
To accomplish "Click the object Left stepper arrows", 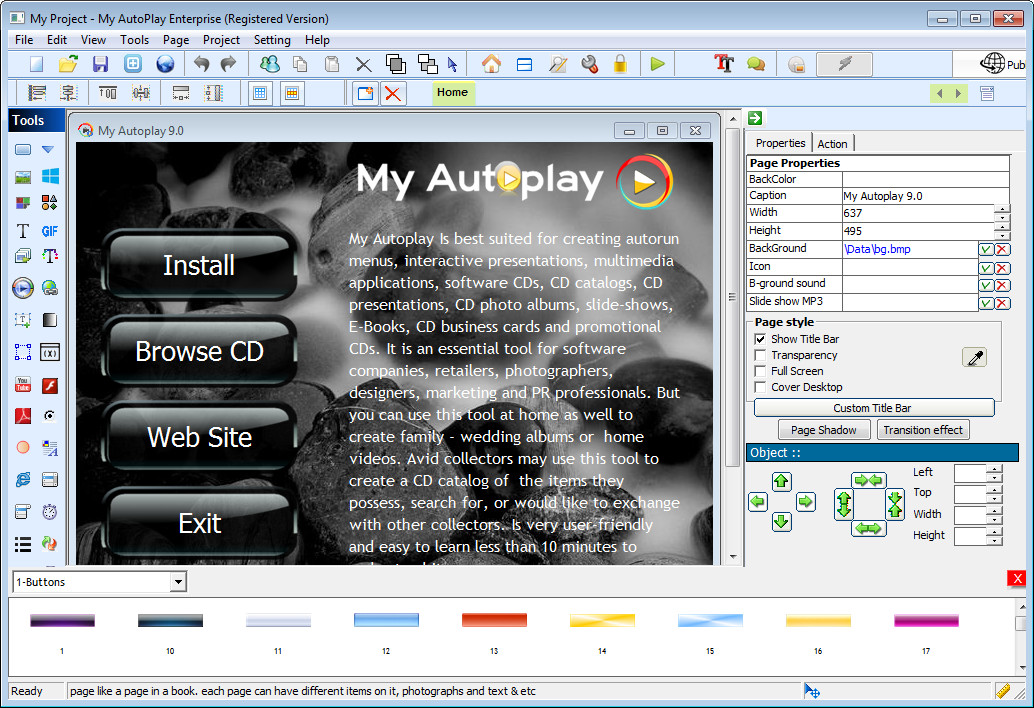I will [994, 473].
